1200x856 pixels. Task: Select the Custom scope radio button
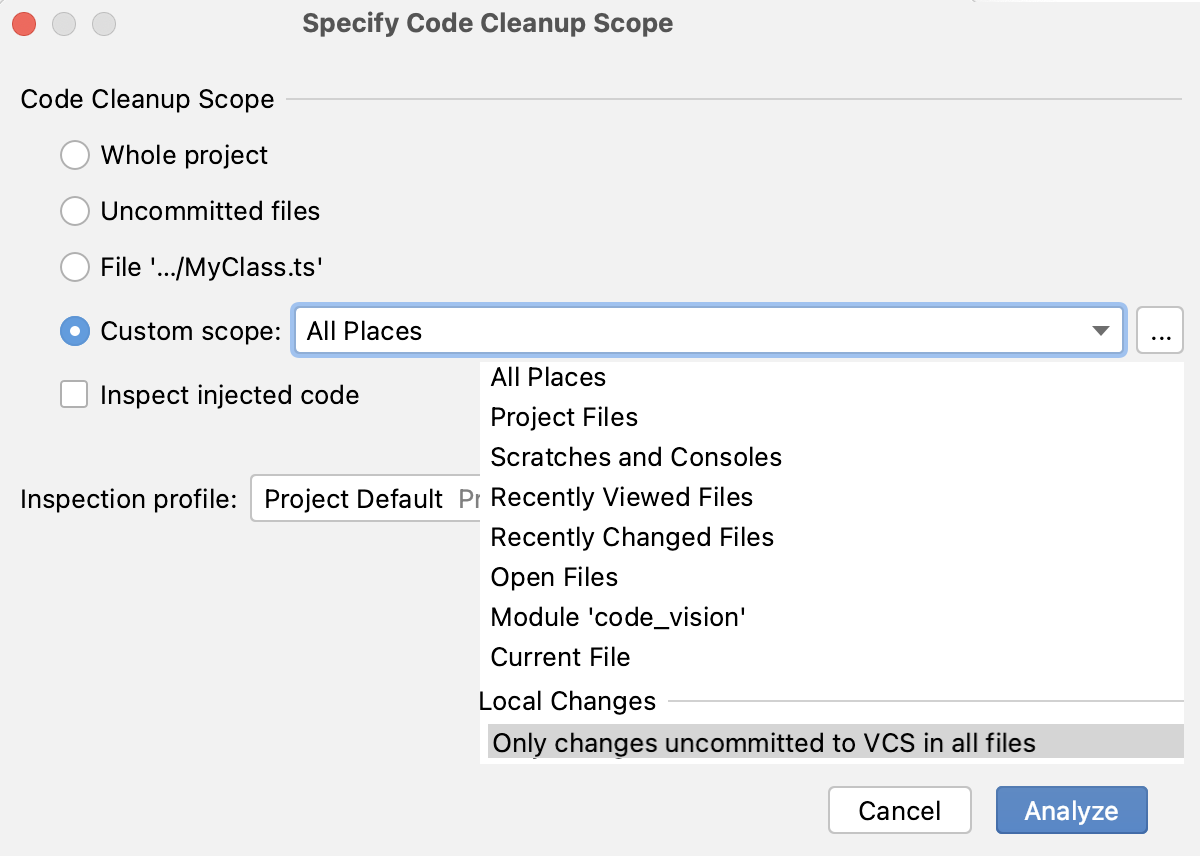point(74,331)
